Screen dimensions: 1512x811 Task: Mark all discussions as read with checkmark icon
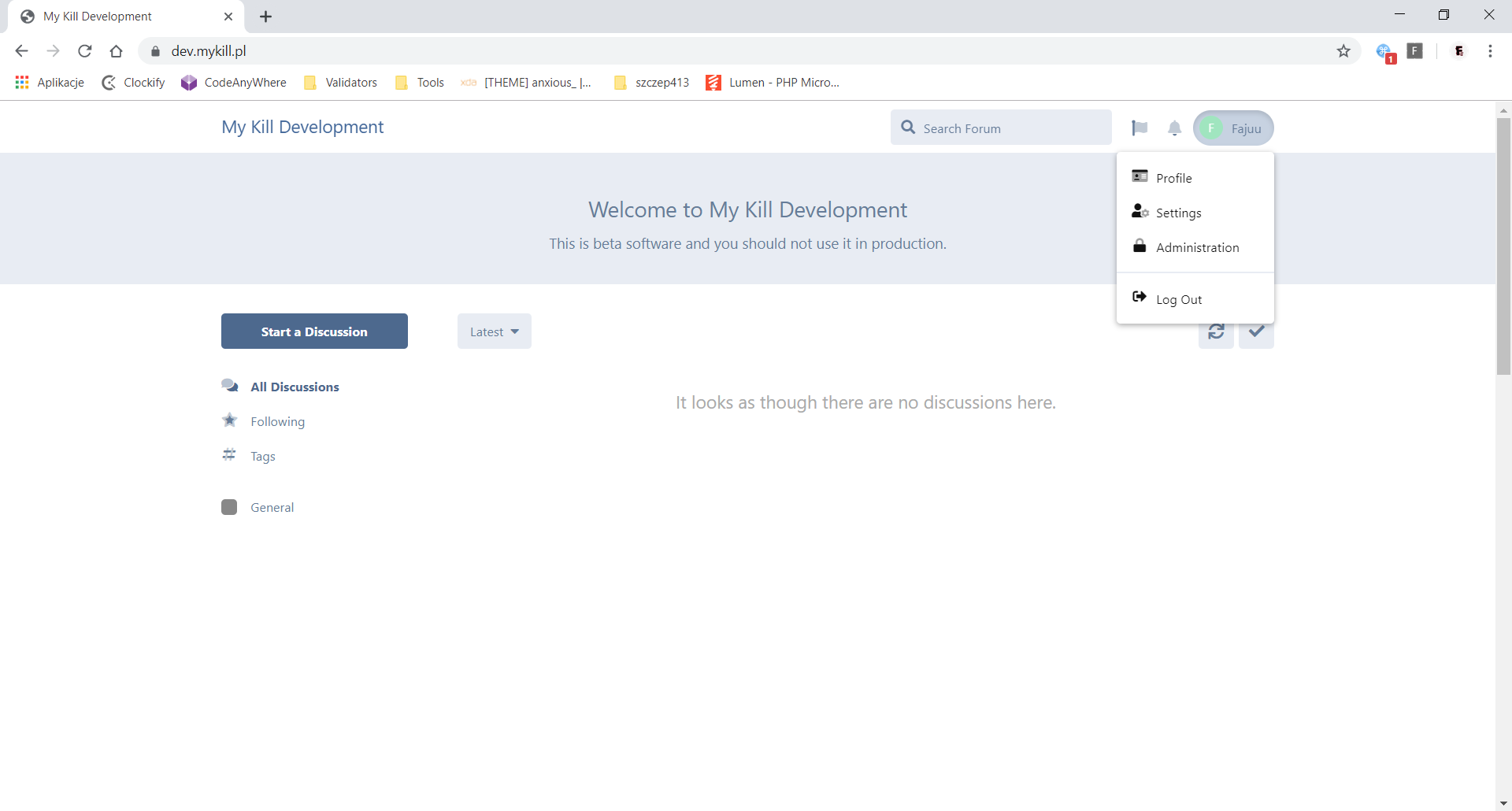[1256, 331]
